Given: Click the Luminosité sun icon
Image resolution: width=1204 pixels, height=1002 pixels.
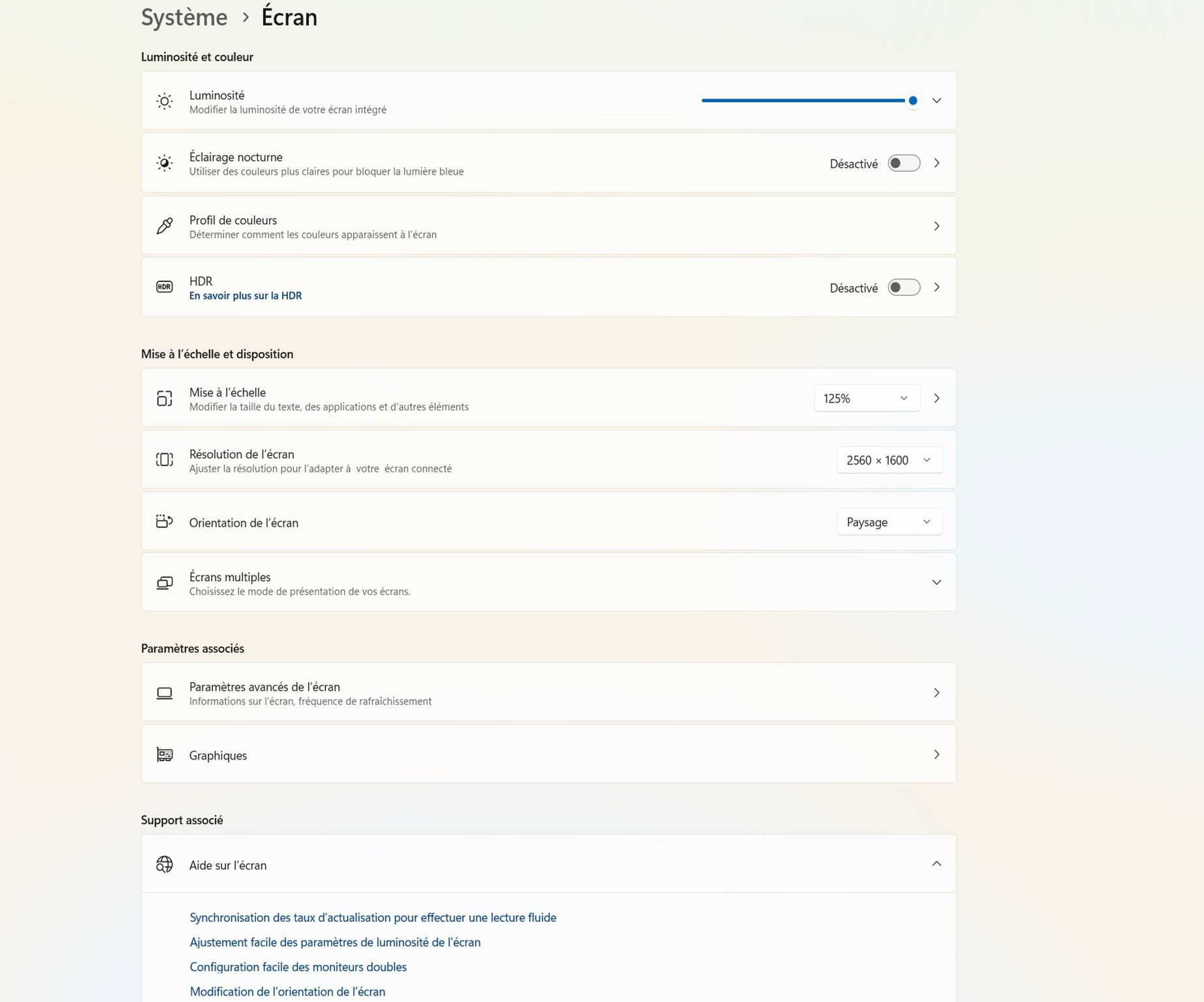Looking at the screenshot, I should pyautogui.click(x=164, y=101).
